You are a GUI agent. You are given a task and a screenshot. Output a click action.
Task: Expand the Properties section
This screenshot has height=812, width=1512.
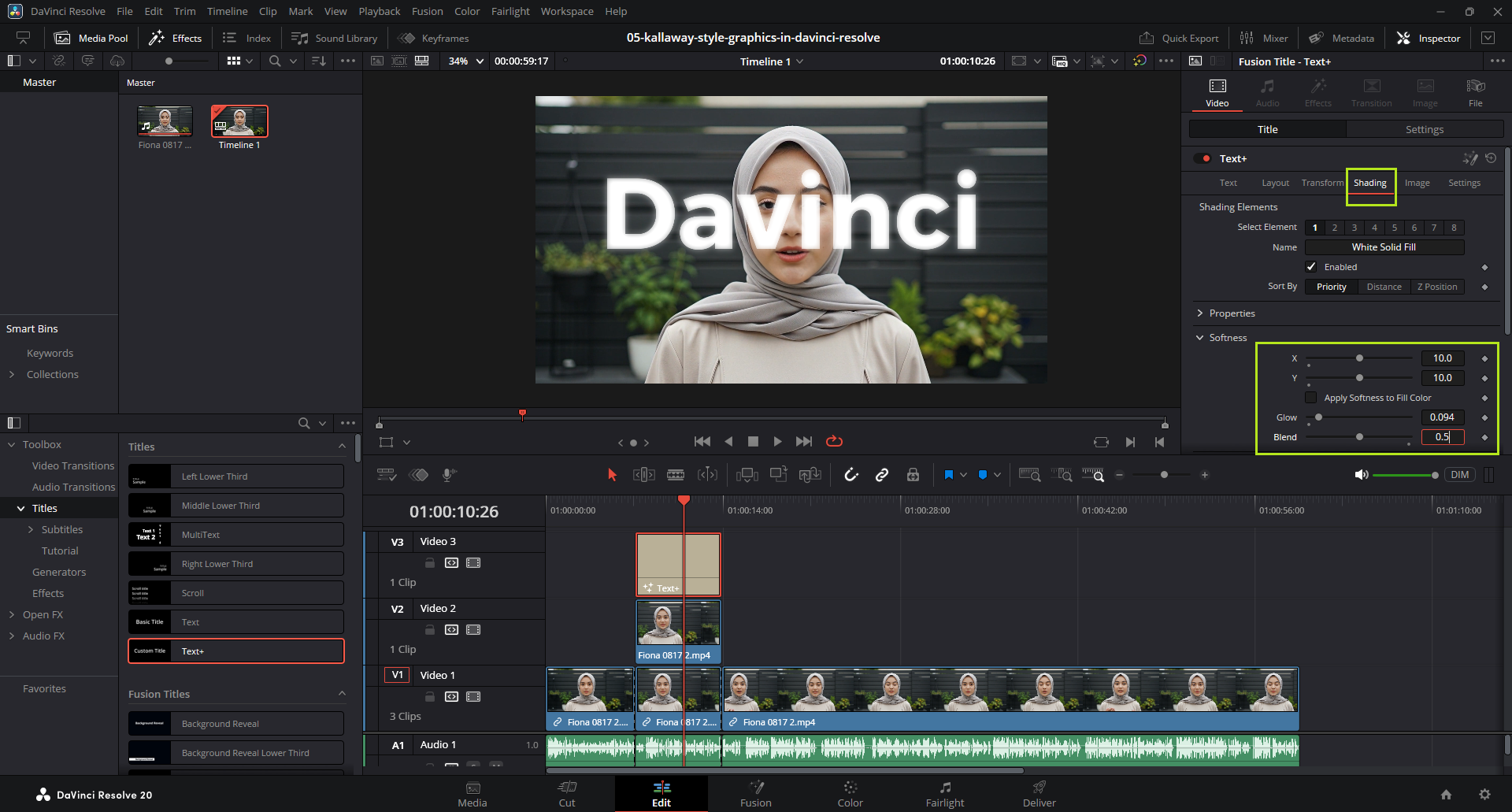[1232, 313]
